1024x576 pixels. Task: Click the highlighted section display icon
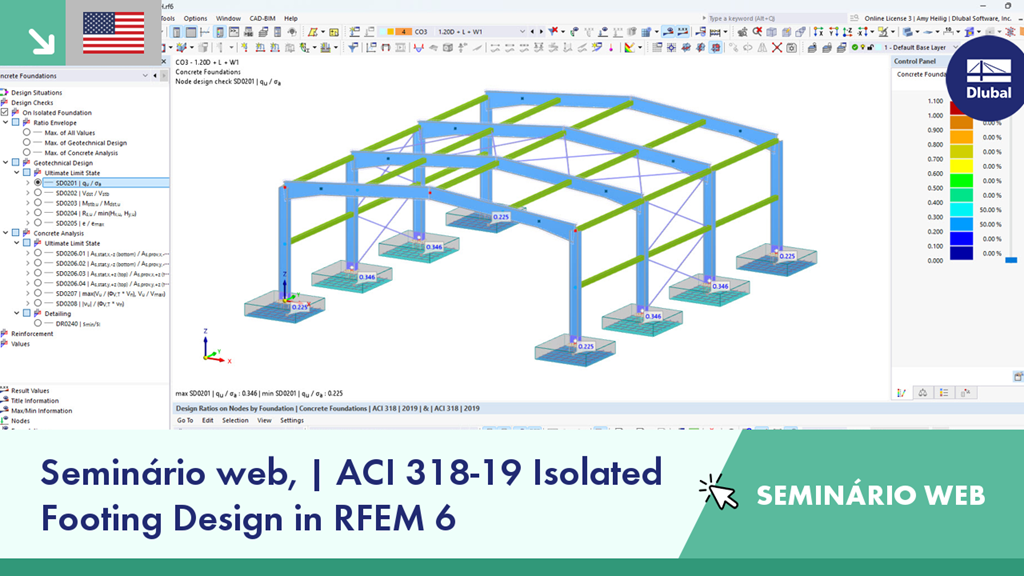click(716, 48)
